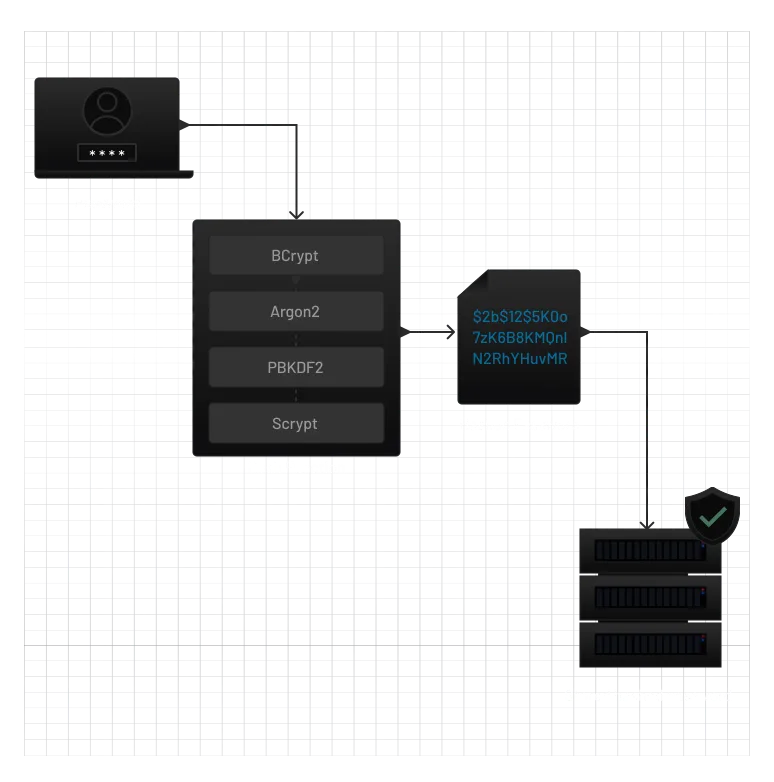Click the bottom server rack unit
This screenshot has width=774, height=782.
point(650,643)
